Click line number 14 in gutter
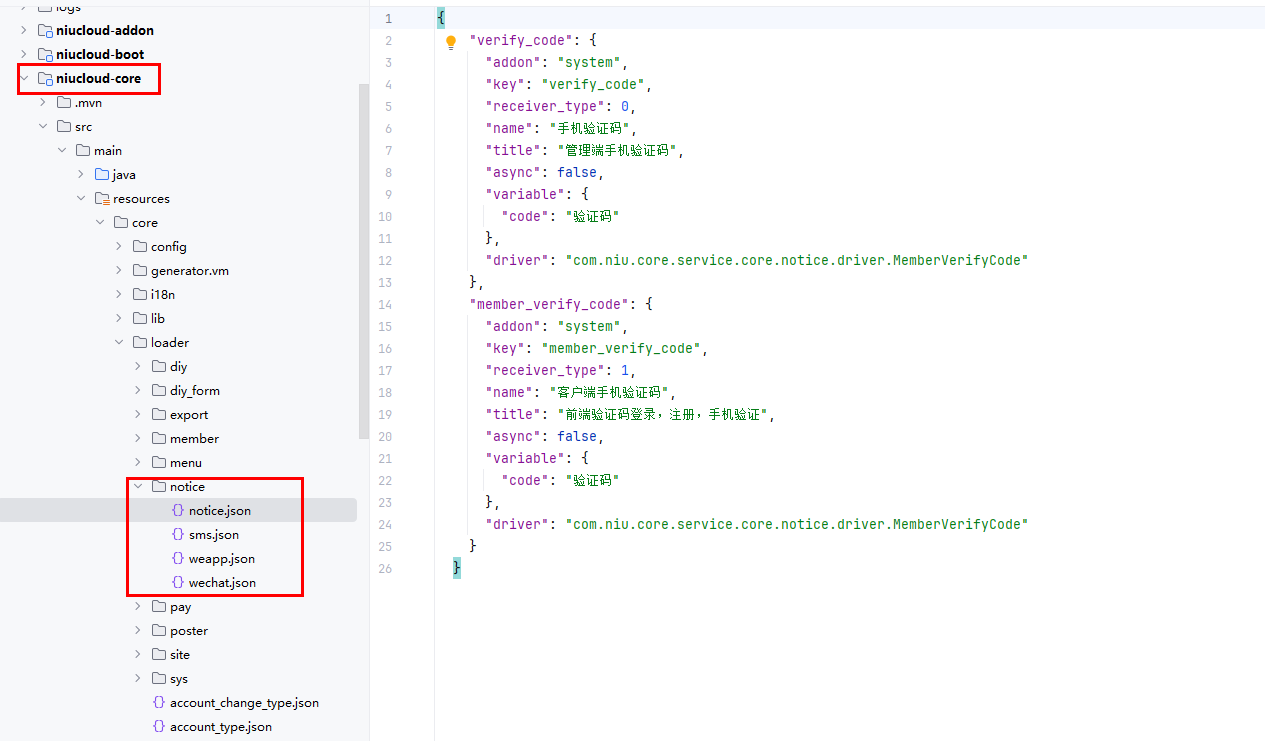The width and height of the screenshot is (1265, 741). pyautogui.click(x=386, y=304)
